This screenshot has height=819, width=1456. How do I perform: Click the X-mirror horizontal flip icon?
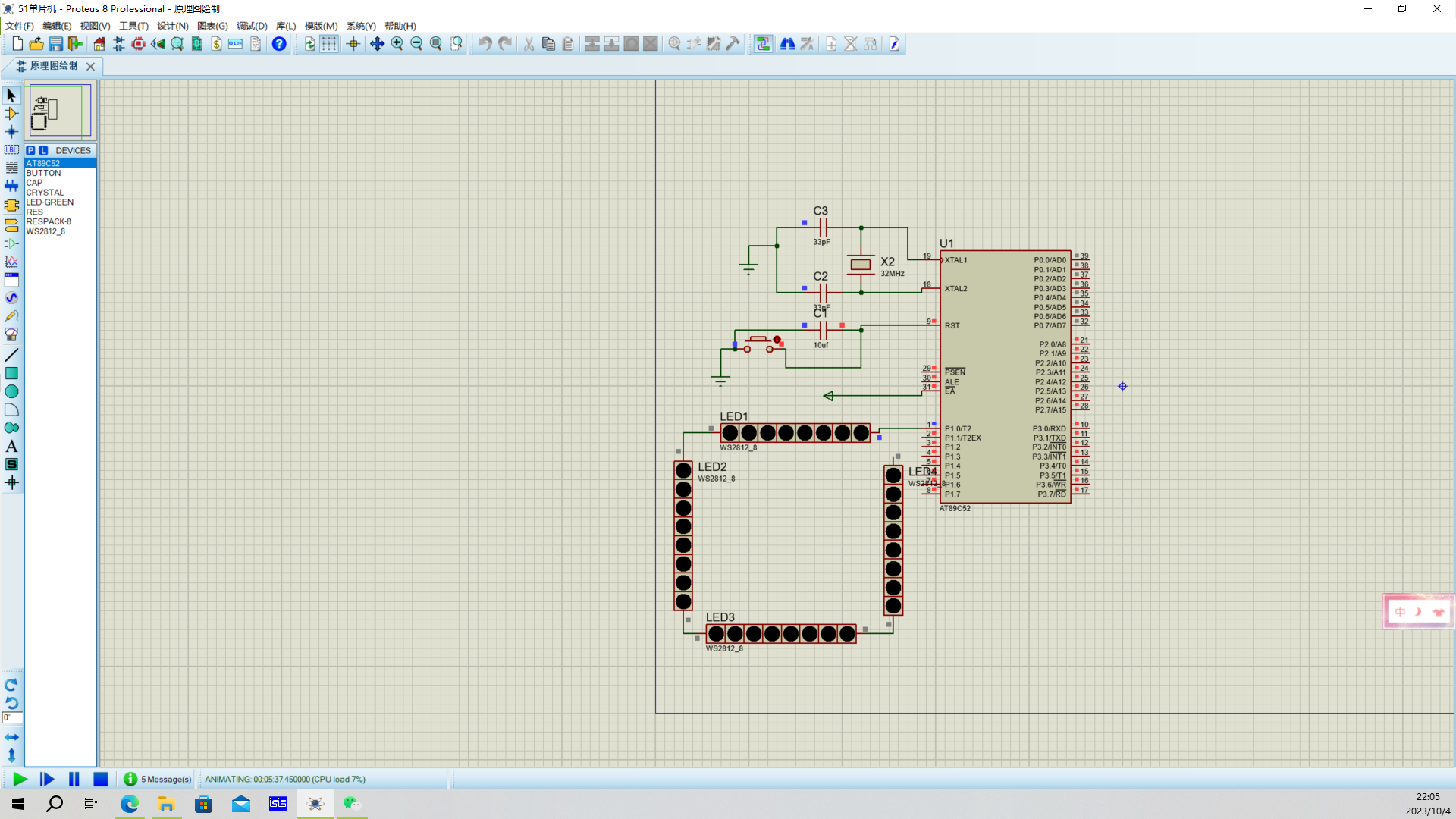(11, 737)
